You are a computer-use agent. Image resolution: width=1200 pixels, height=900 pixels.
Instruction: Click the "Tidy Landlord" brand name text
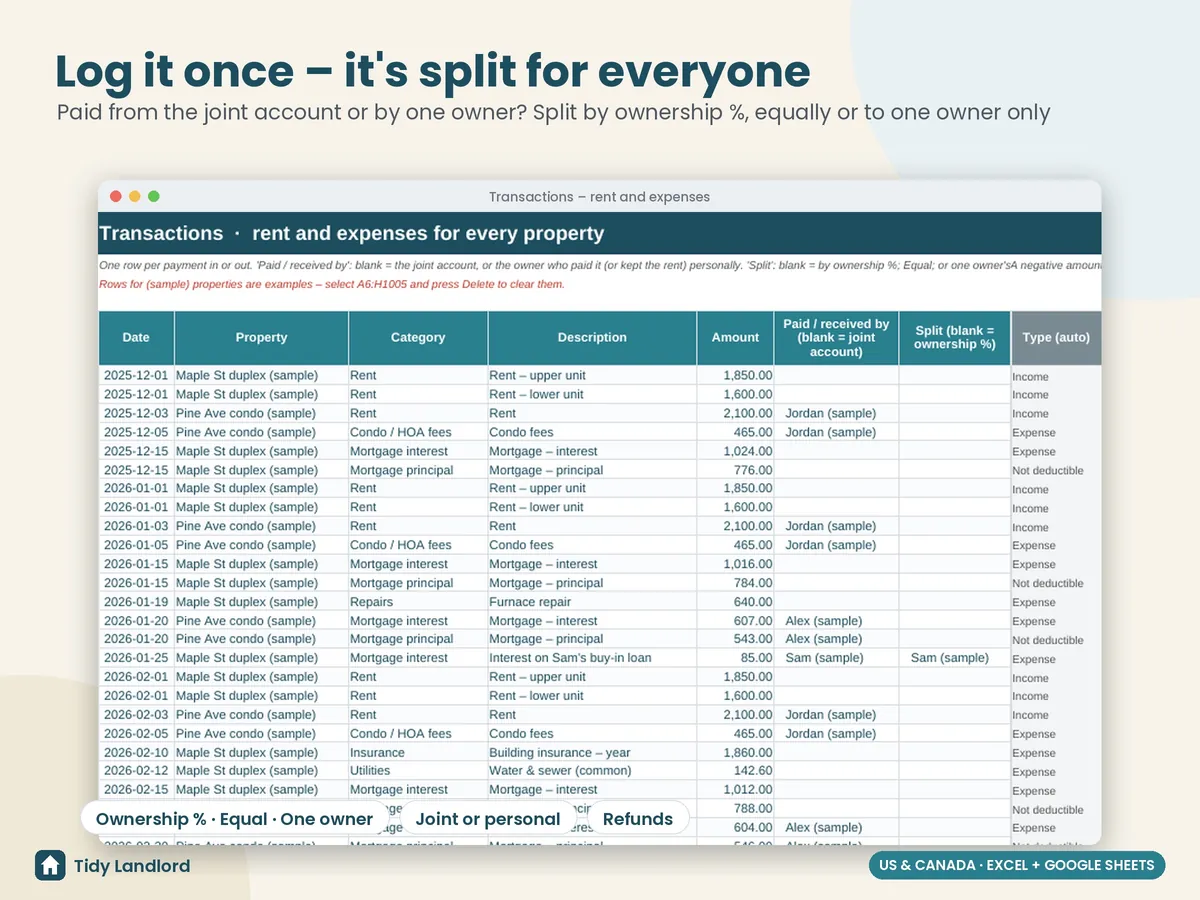[x=132, y=866]
